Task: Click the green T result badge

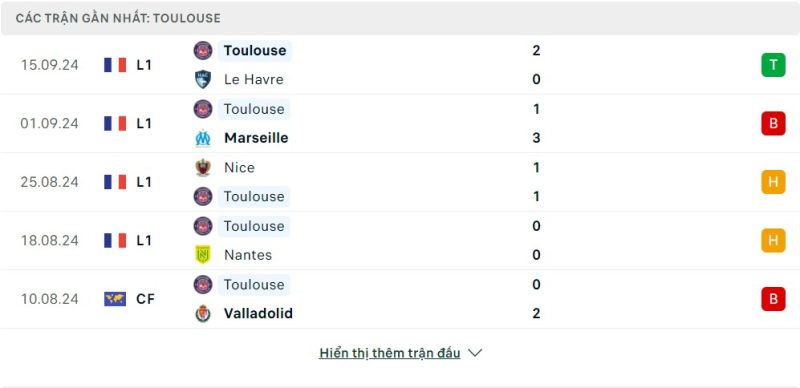Action: tap(773, 65)
